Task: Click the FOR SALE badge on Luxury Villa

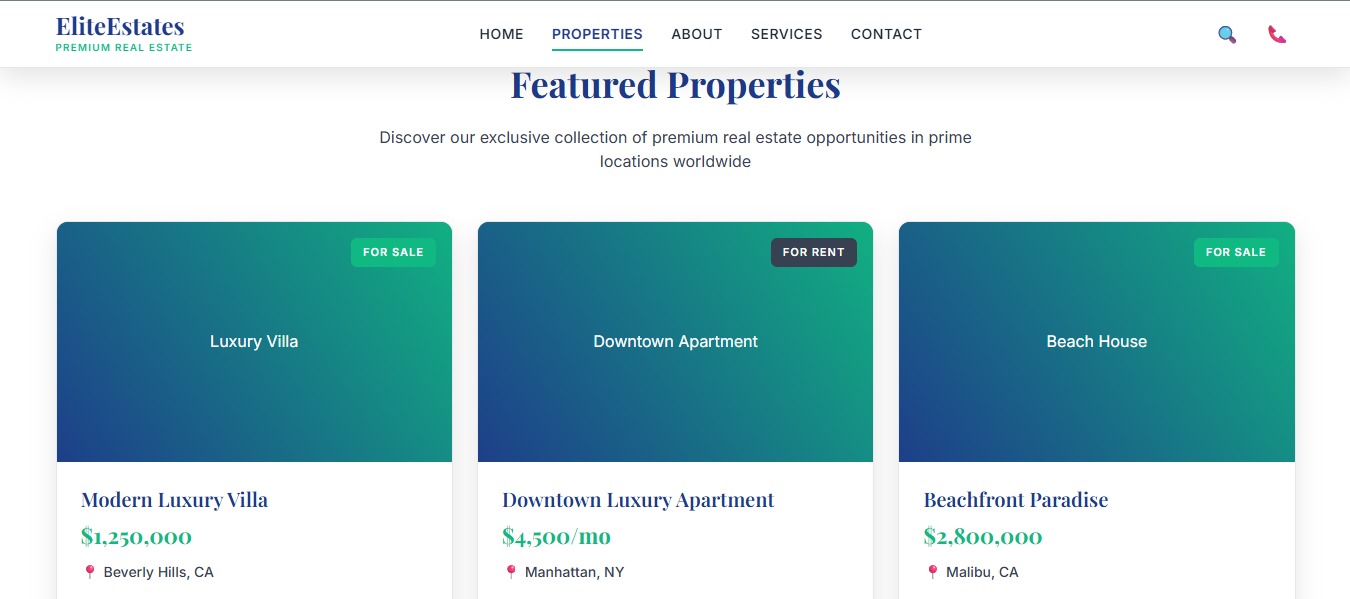Action: [393, 252]
